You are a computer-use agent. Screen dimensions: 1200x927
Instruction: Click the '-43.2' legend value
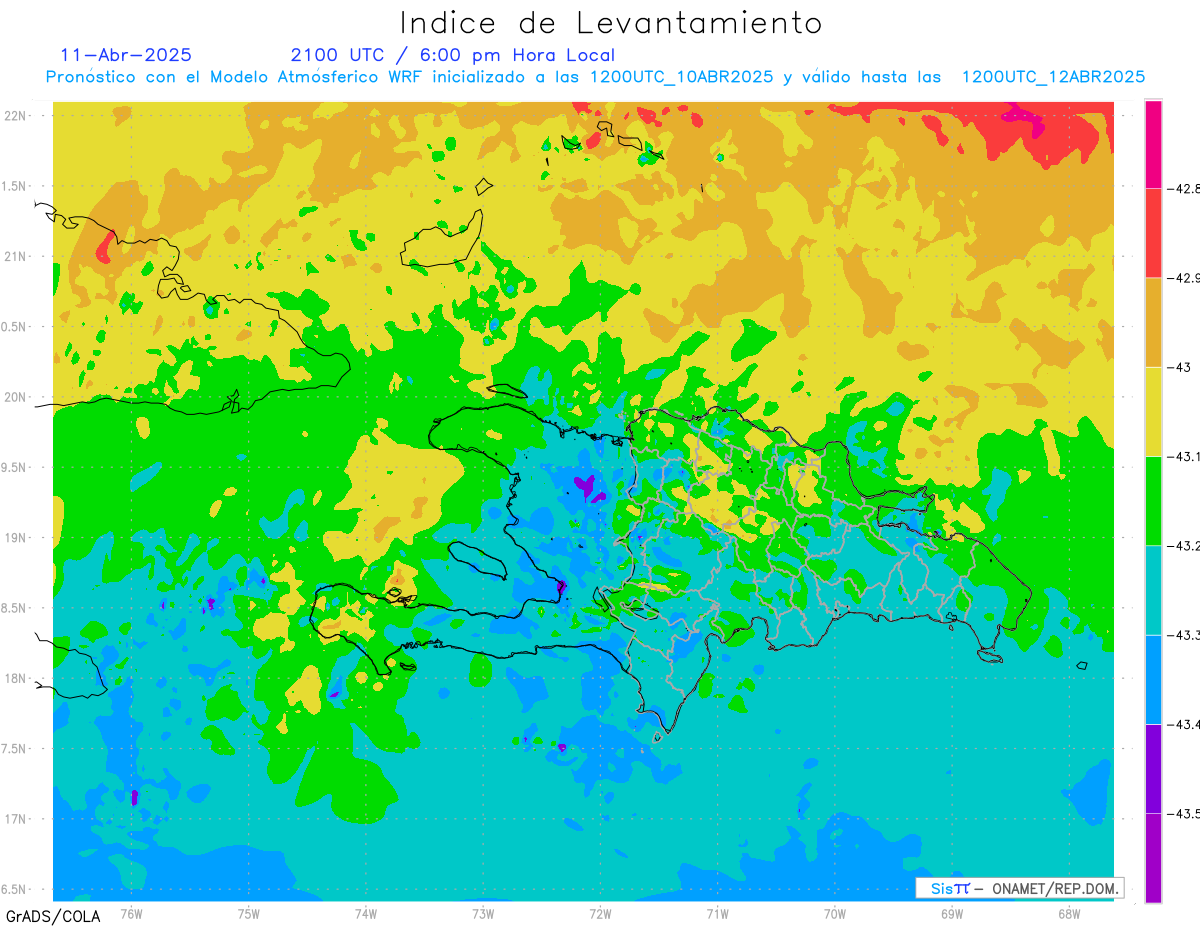1184,545
